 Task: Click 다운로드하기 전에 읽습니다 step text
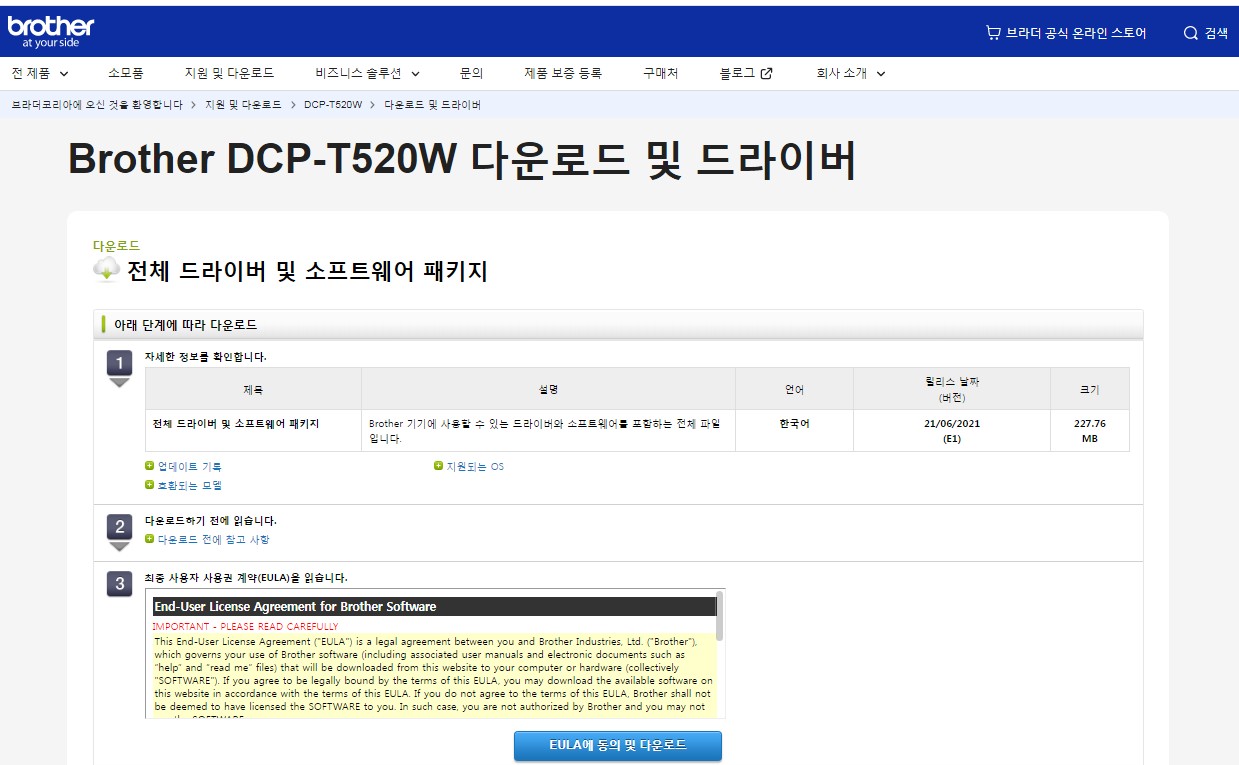click(211, 520)
